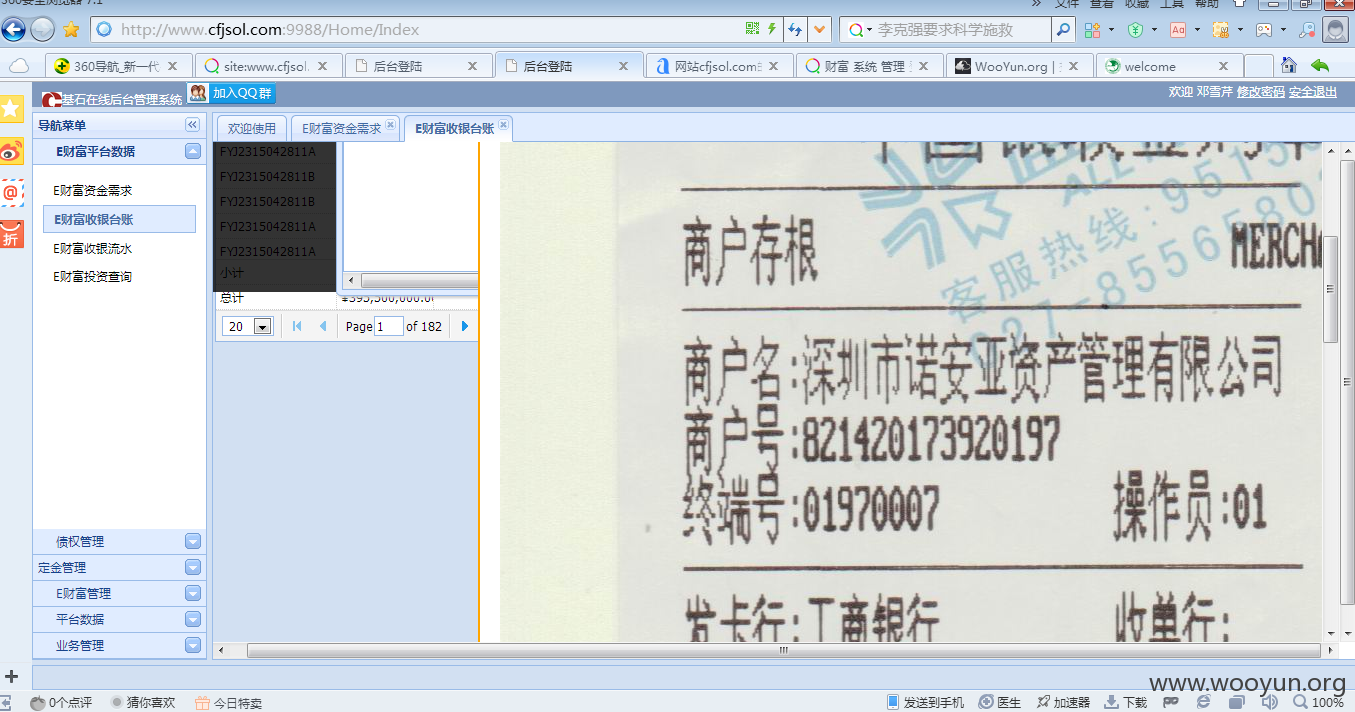
Task: Click the cloud icon left of tabs
Action: click(x=18, y=66)
